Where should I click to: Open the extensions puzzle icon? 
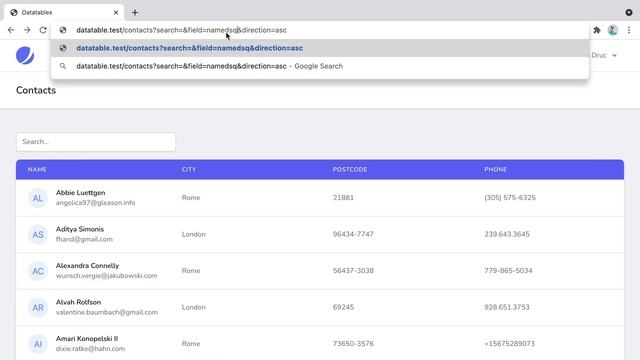point(597,30)
